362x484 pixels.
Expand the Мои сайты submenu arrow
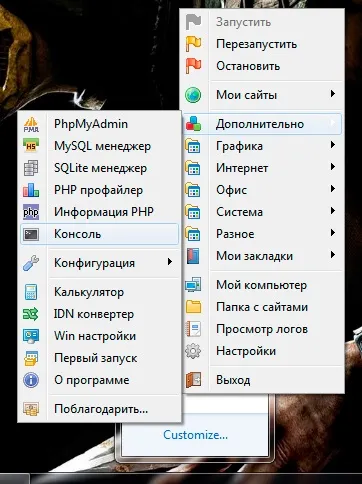click(332, 94)
